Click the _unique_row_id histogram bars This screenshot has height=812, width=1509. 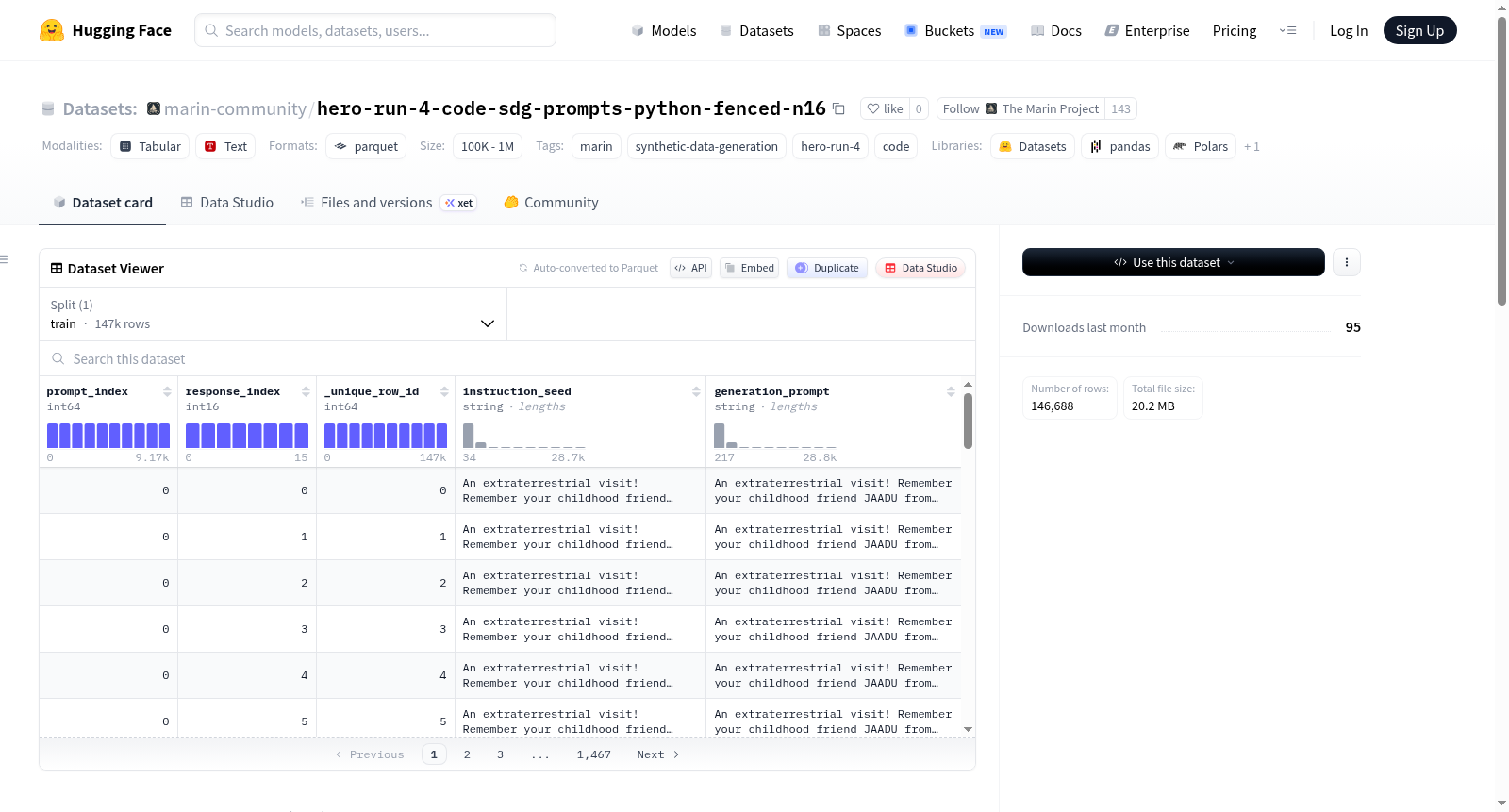click(x=386, y=436)
